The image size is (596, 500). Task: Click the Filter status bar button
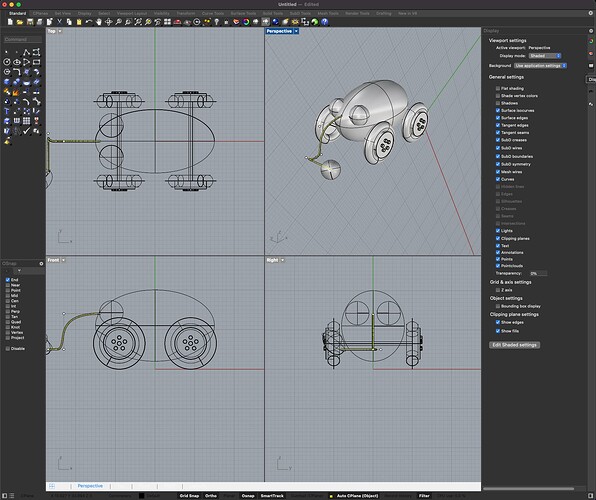(424, 496)
